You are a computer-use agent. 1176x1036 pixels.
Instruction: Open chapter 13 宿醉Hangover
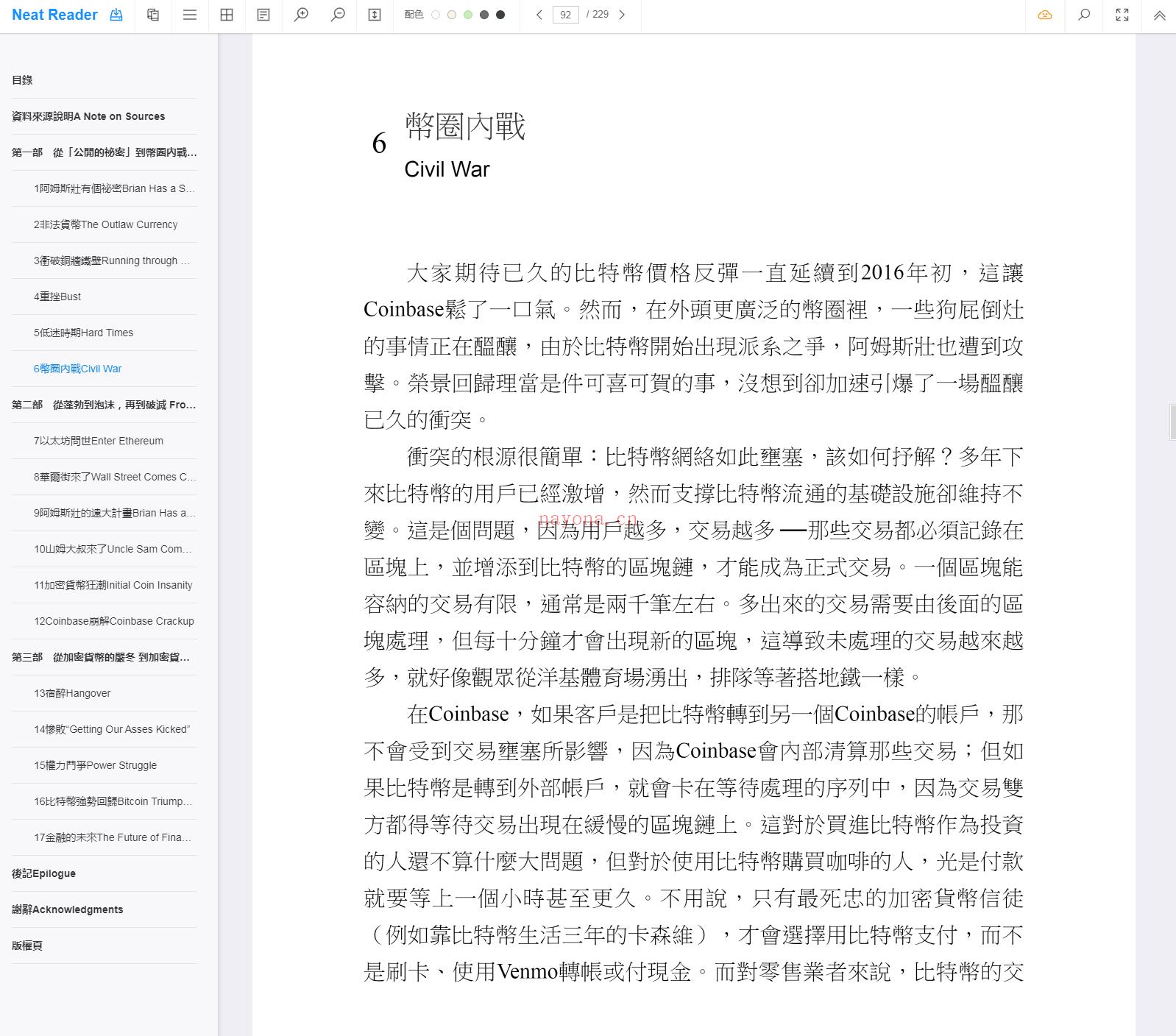pos(105,693)
